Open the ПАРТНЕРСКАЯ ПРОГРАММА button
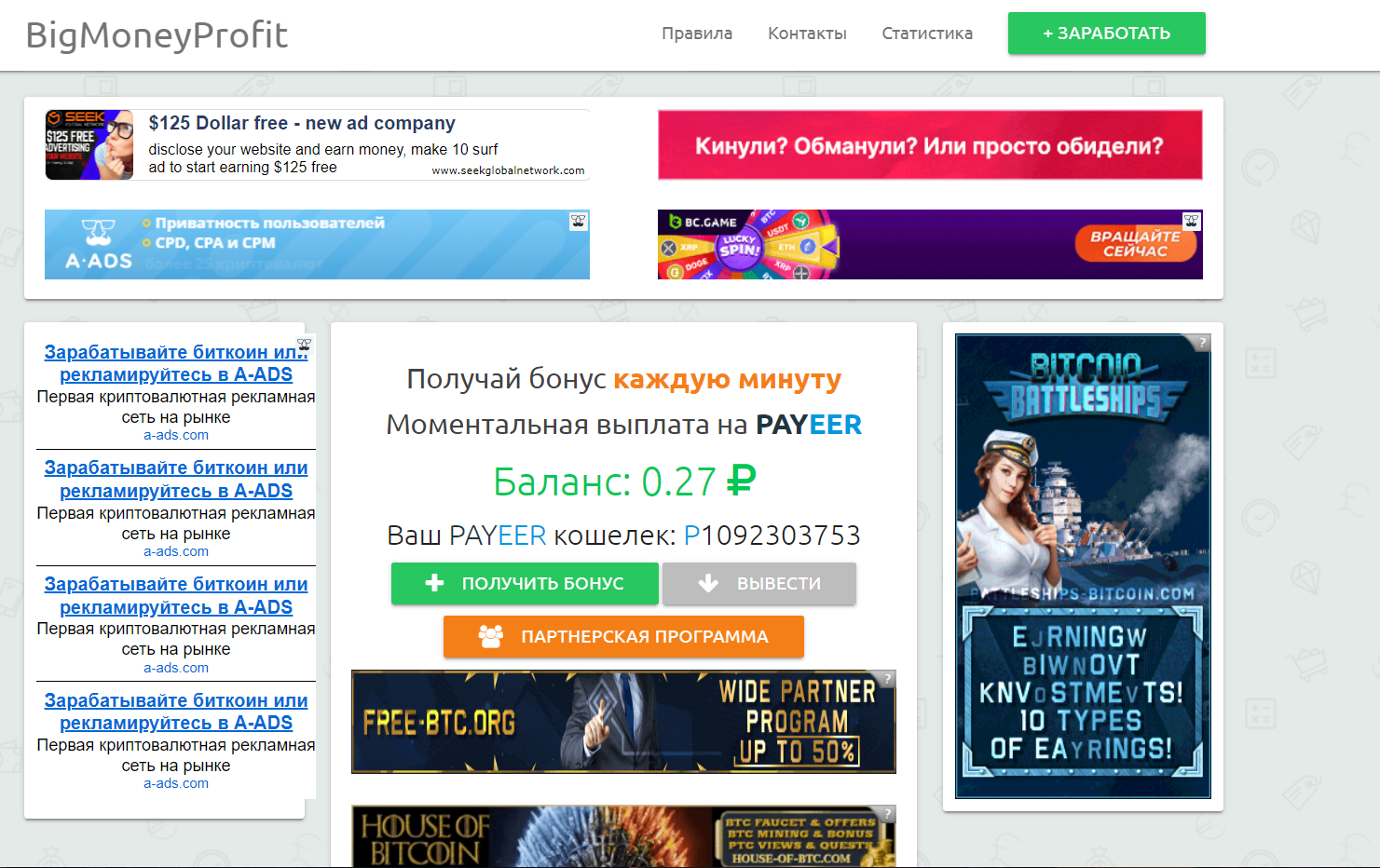The height and width of the screenshot is (868, 1380). tap(623, 637)
